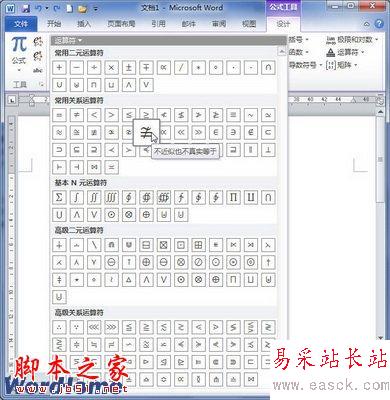Viewport: 390px width, 400px height.
Task: Insert the minus-plus ∓ symbol
Action: [146, 67]
